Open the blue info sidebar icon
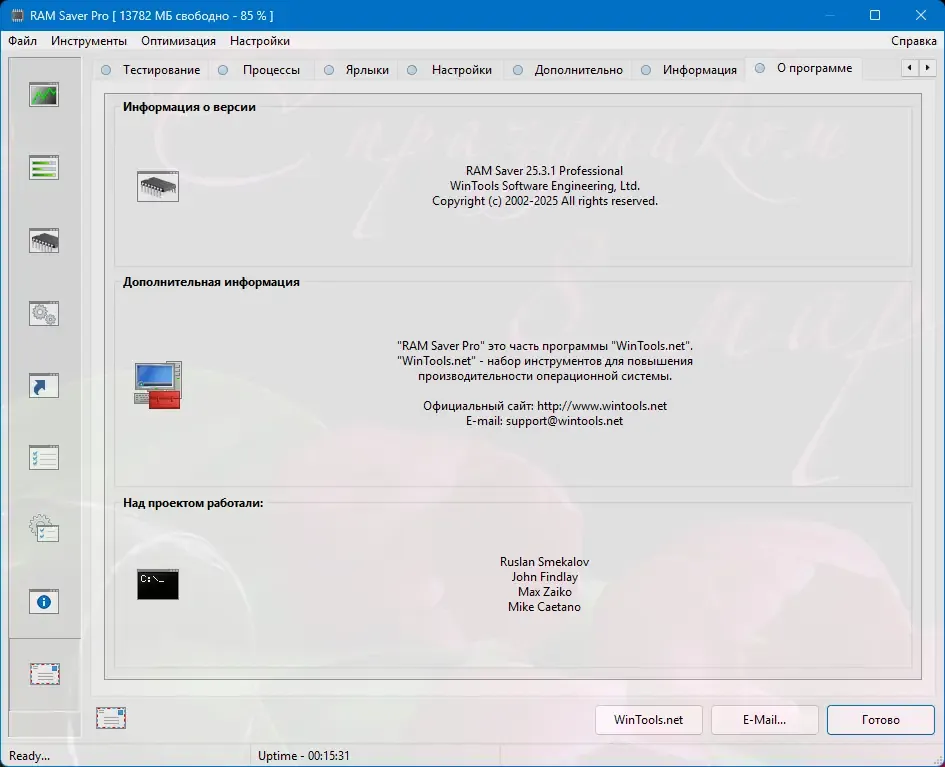This screenshot has height=767, width=945. point(44,602)
